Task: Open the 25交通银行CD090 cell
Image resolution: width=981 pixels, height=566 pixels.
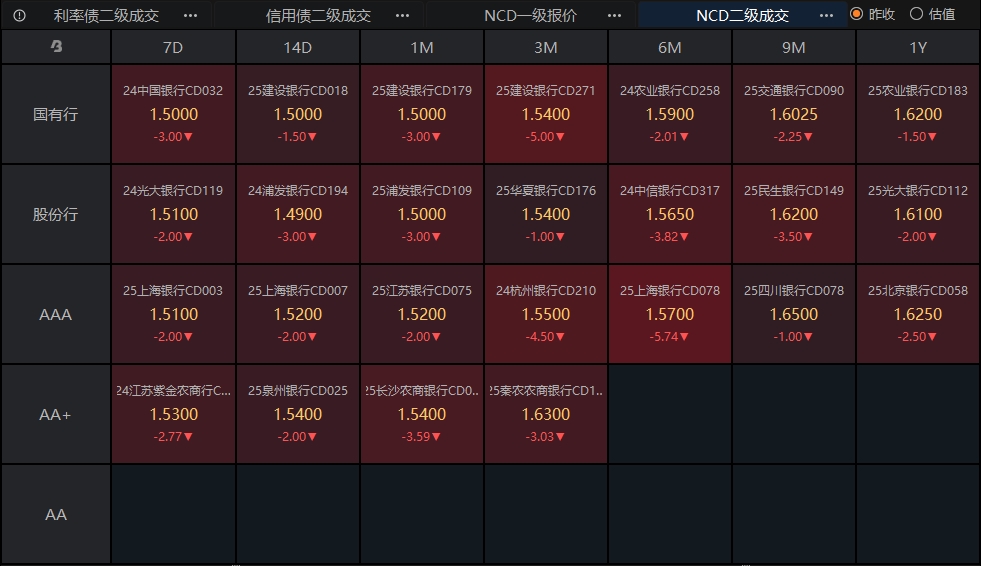Action: click(793, 114)
